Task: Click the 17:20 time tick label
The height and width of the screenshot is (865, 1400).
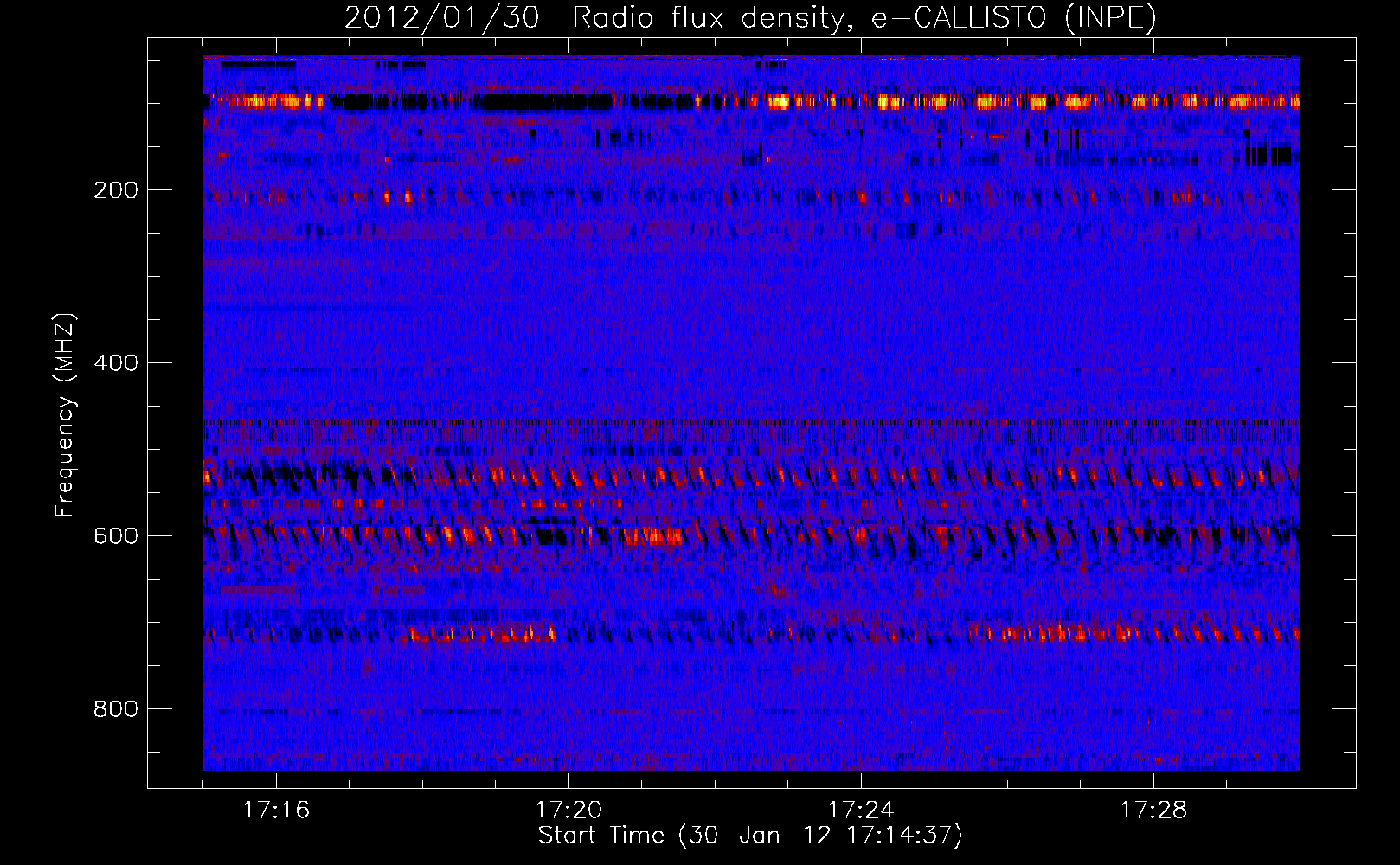Action: [x=568, y=811]
